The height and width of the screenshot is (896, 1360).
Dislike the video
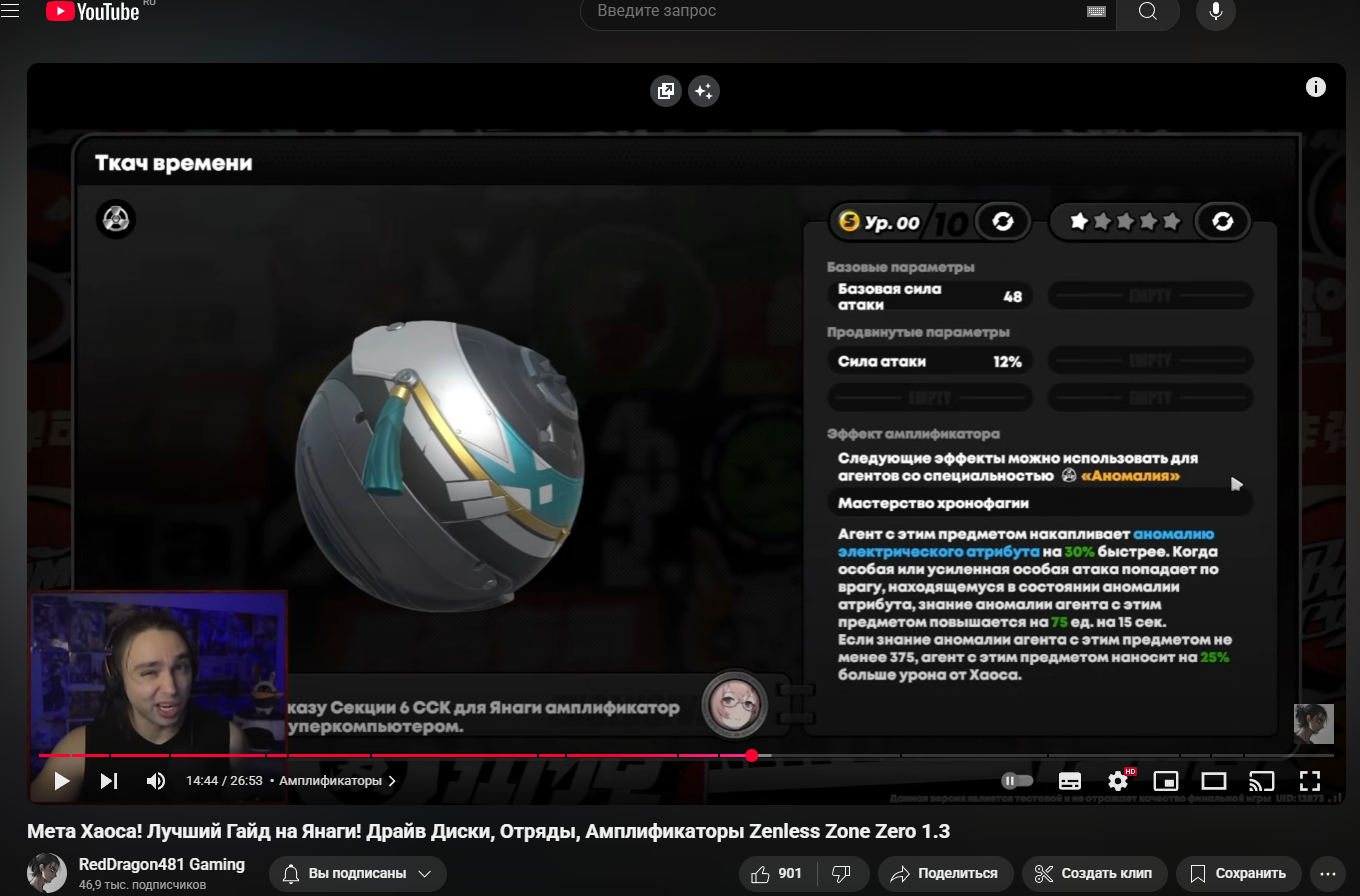point(842,873)
